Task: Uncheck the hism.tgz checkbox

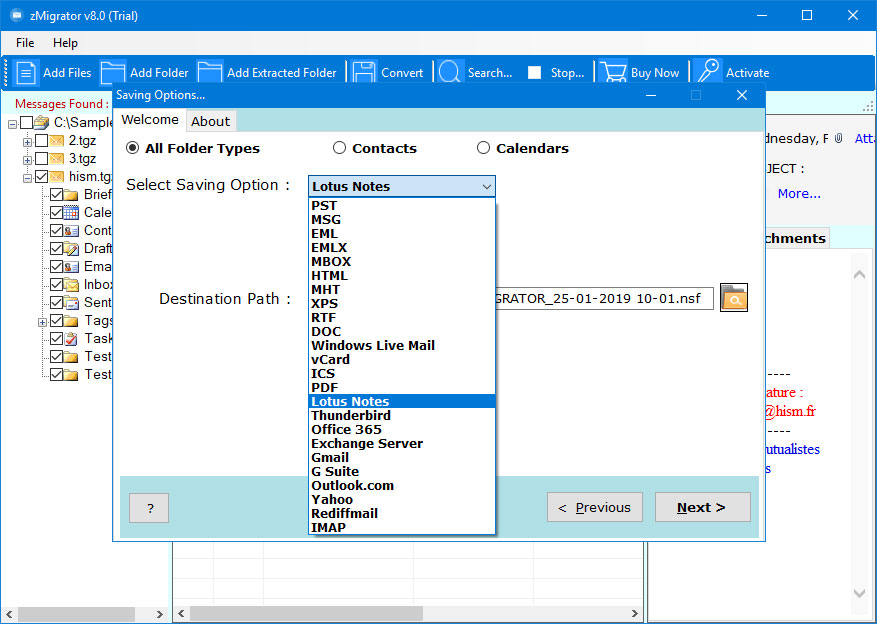Action: (41, 177)
